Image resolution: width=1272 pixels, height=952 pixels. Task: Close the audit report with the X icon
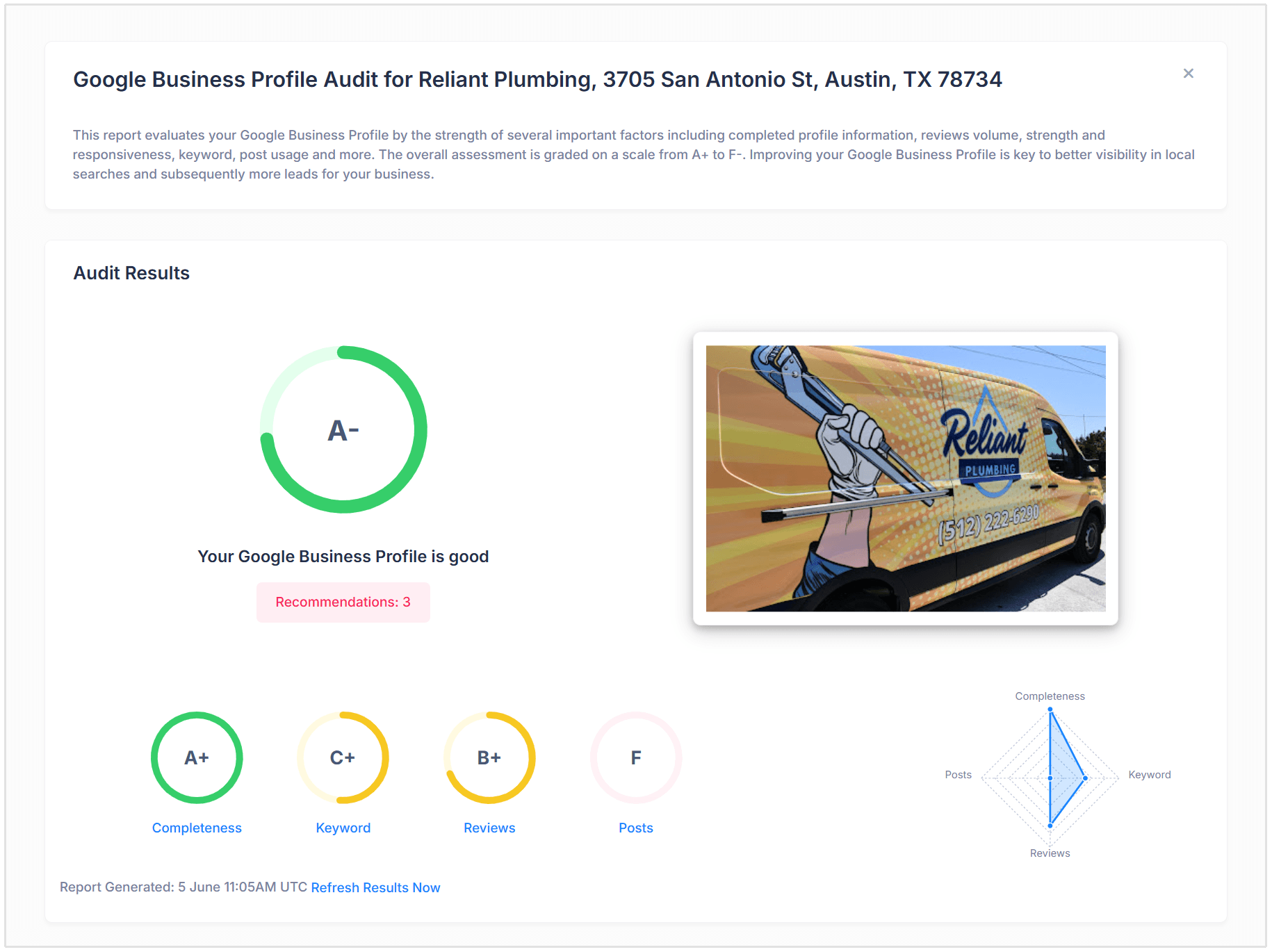(1188, 74)
